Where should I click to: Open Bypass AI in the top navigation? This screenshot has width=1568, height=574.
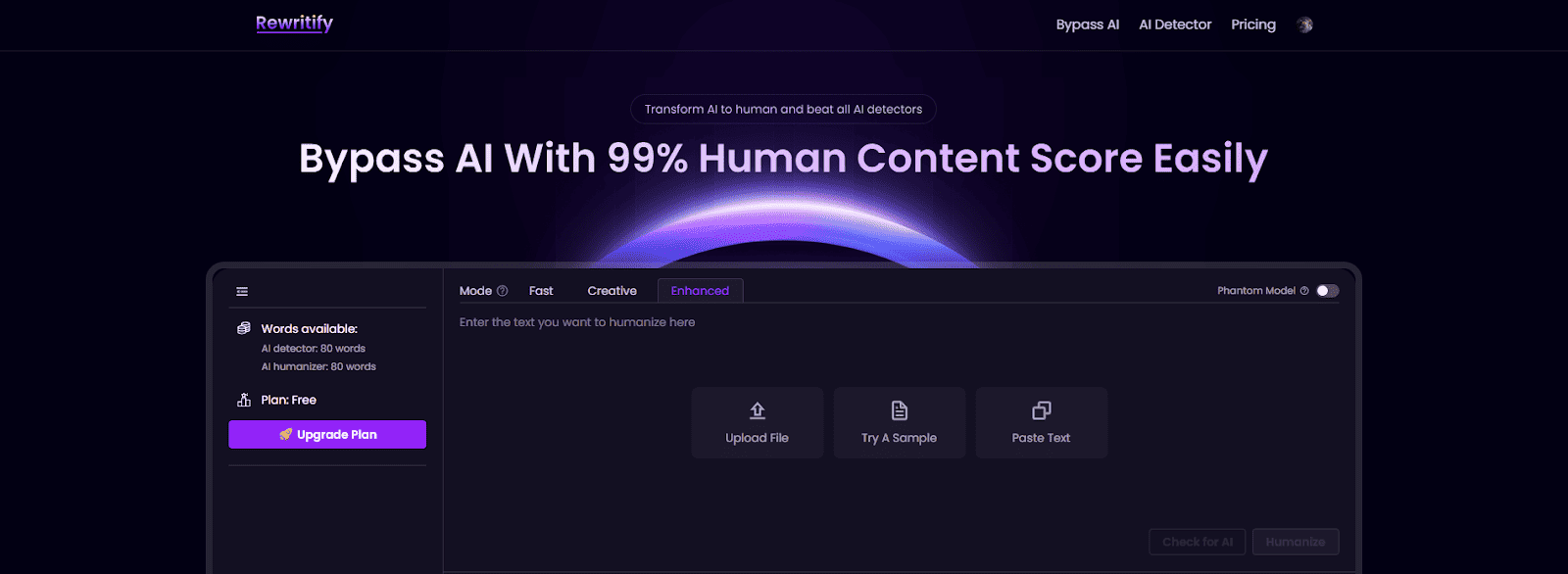pos(1087,24)
